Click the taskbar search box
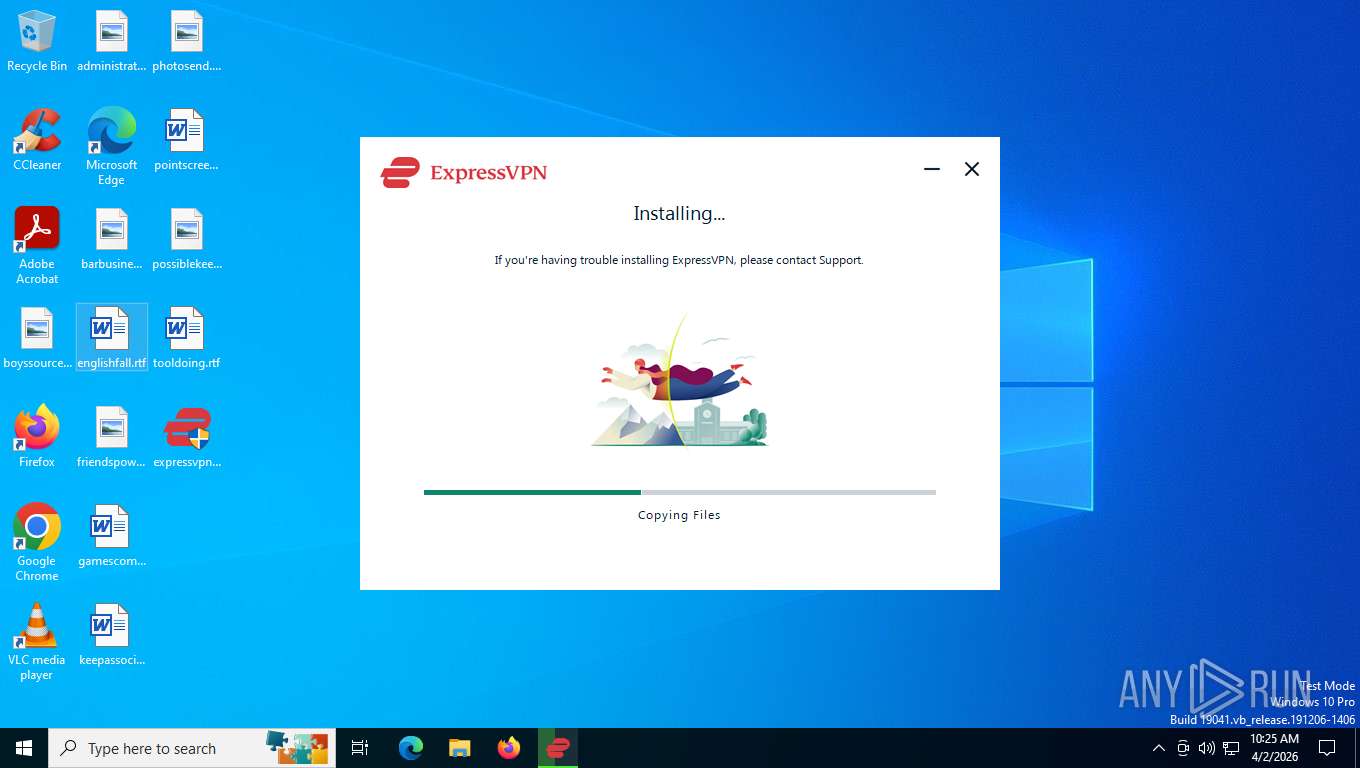1360x768 pixels. [192, 748]
